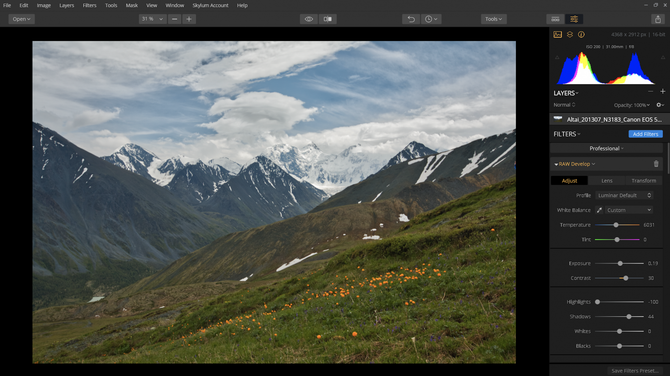Open the layer settings gear menu

tap(660, 105)
